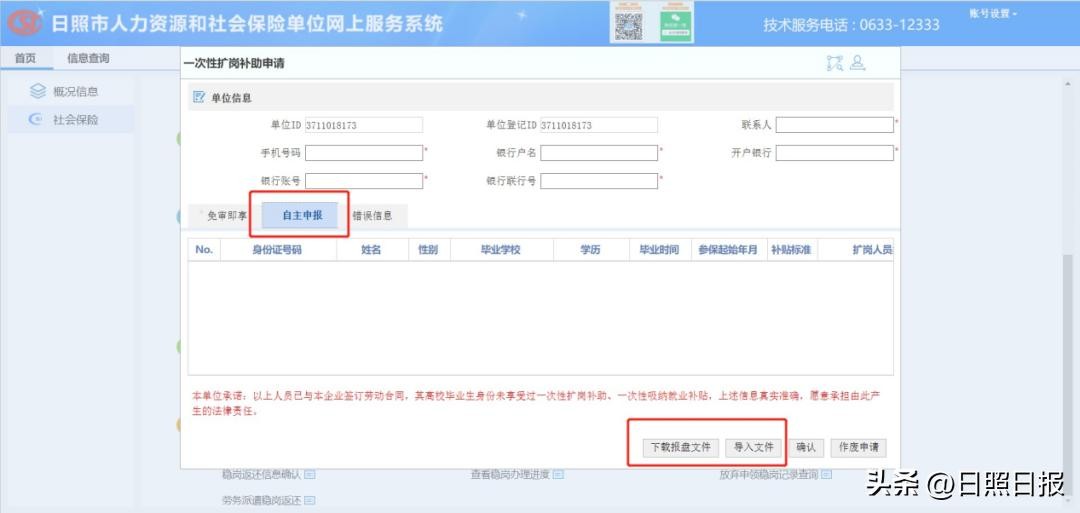
Task: Open the 信息查询 menu
Action: (88, 58)
